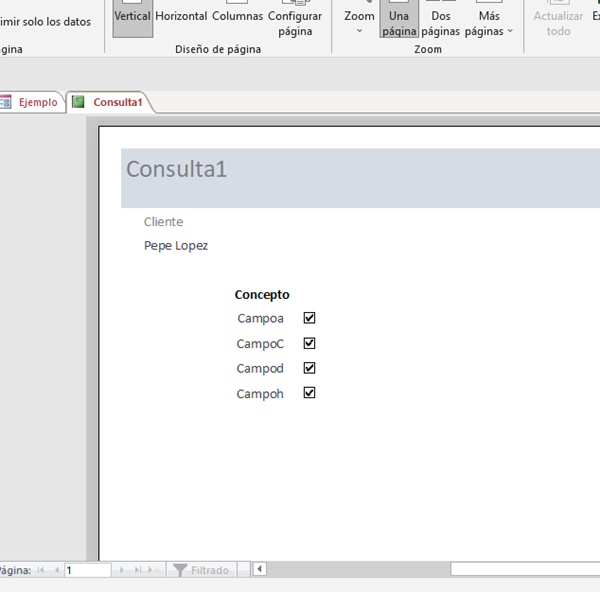Click the Consulta1 report tab icon
Image resolution: width=600 pixels, height=592 pixels.
[x=78, y=102]
